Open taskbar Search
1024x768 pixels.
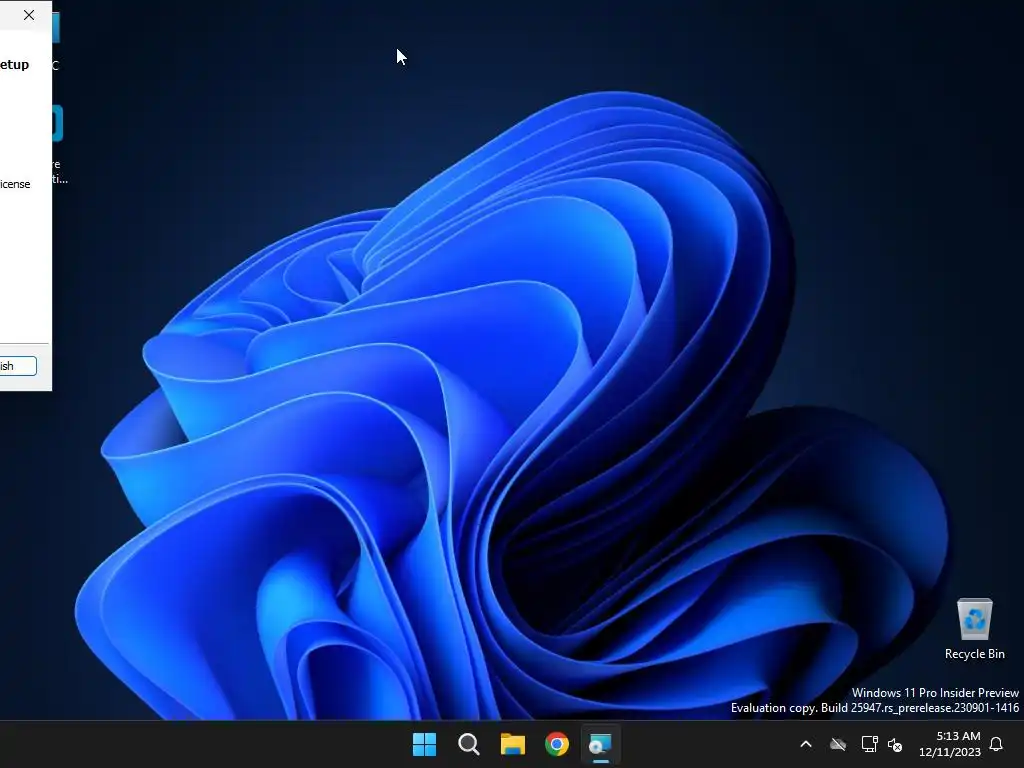pyautogui.click(x=468, y=744)
